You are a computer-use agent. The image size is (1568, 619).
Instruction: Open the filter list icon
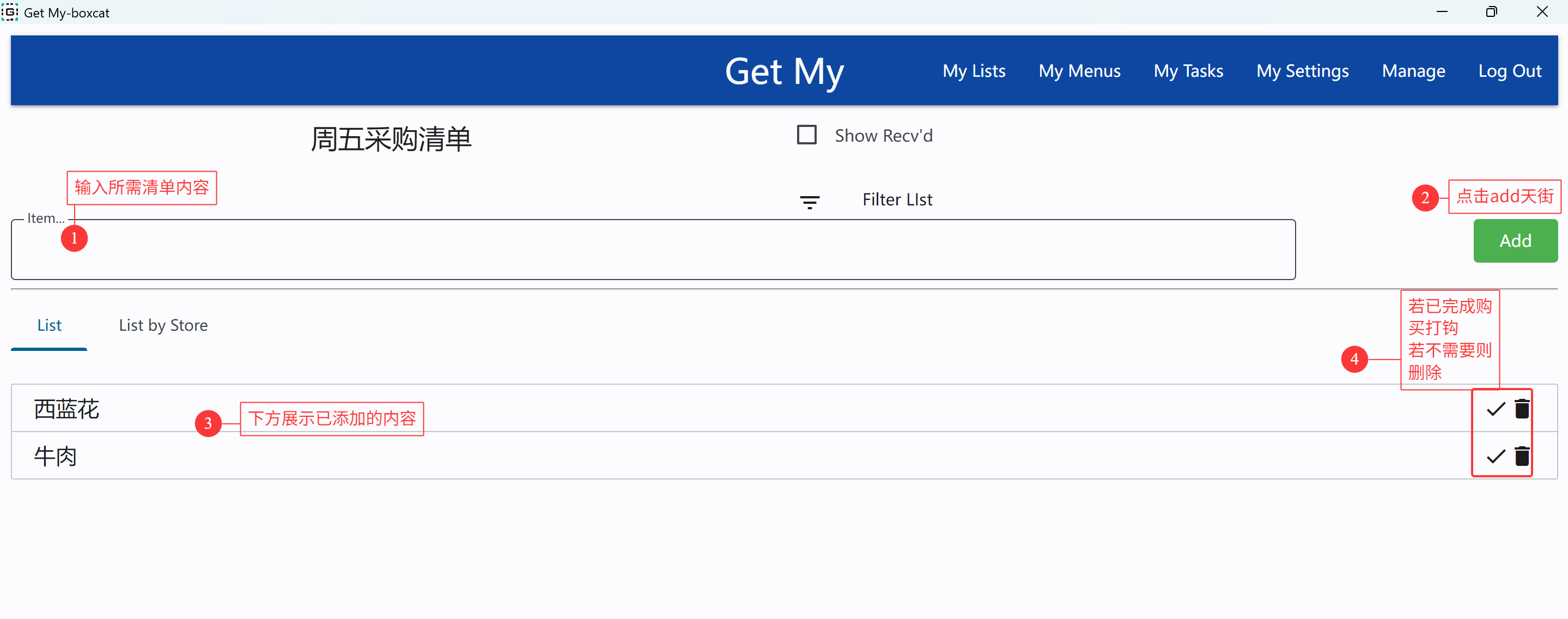(x=809, y=202)
